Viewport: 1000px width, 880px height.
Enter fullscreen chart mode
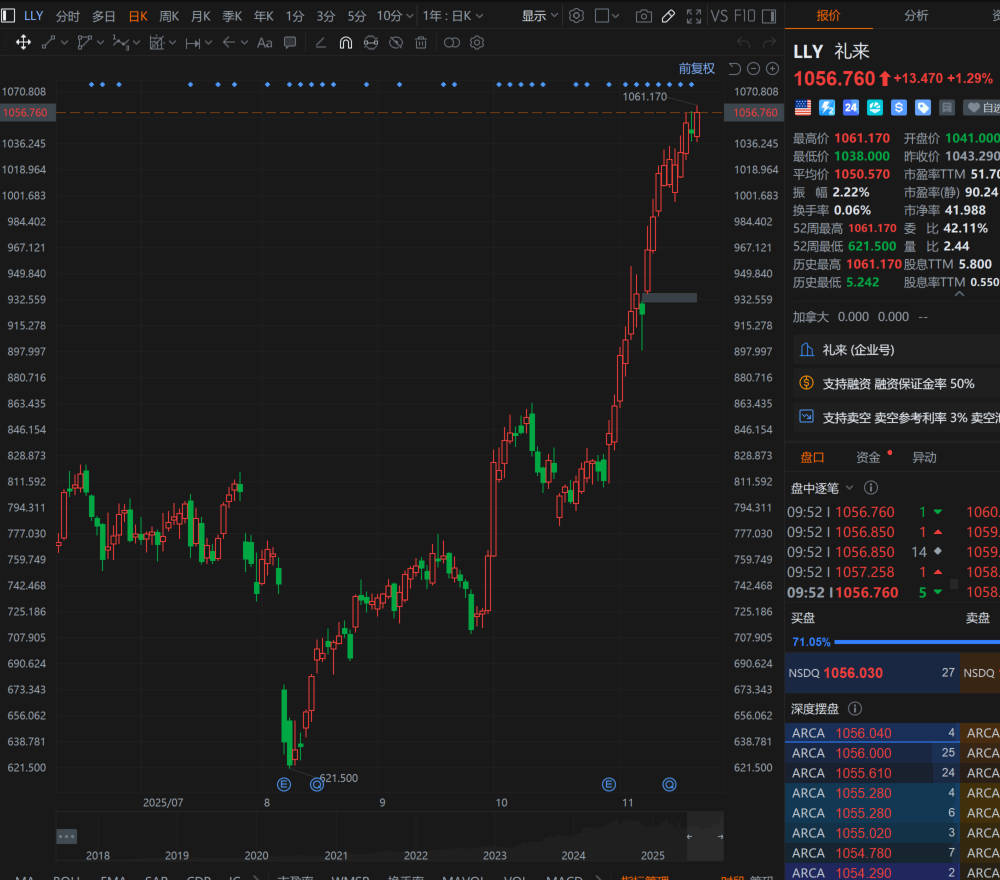coord(694,16)
